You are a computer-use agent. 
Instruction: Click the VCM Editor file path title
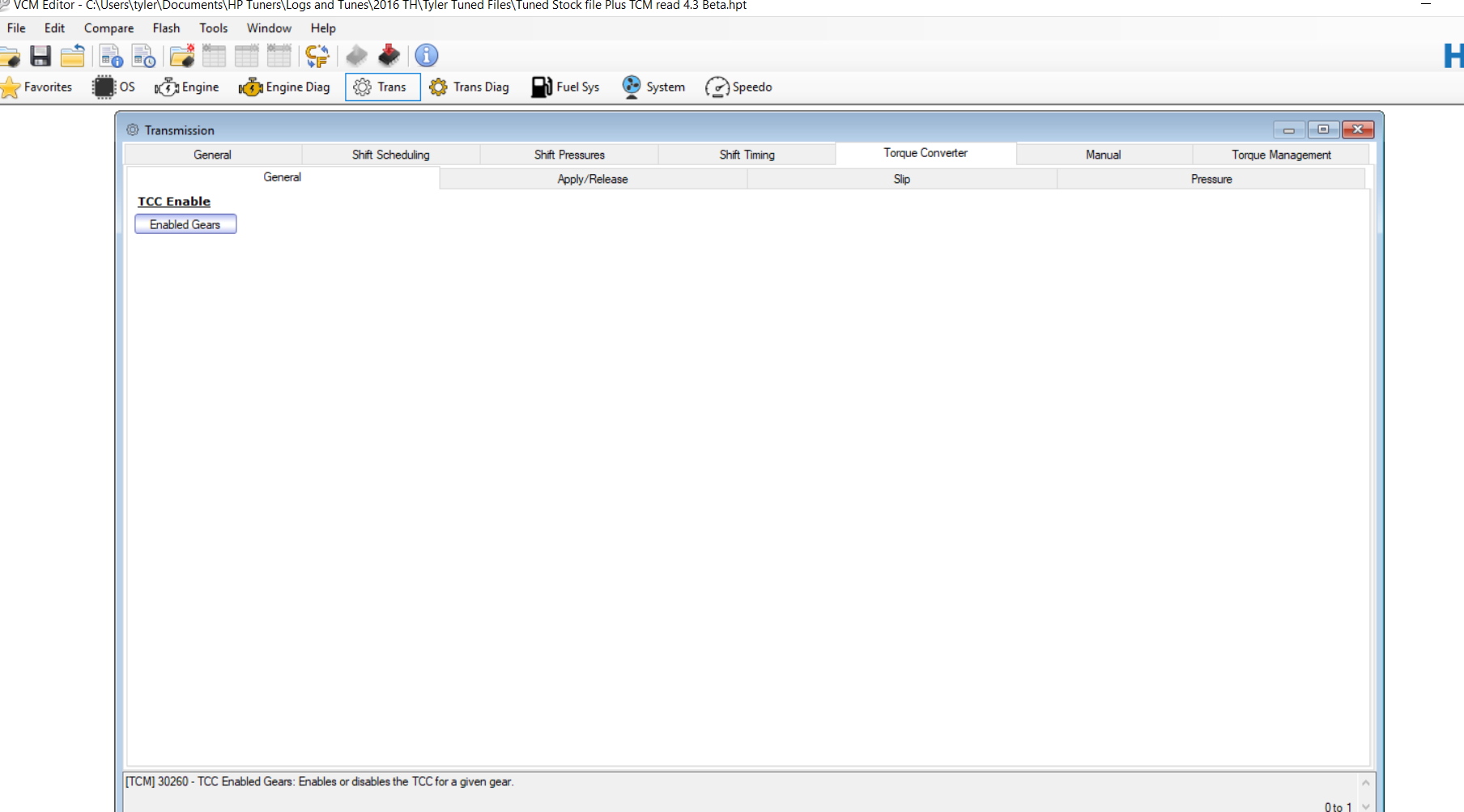[x=380, y=6]
